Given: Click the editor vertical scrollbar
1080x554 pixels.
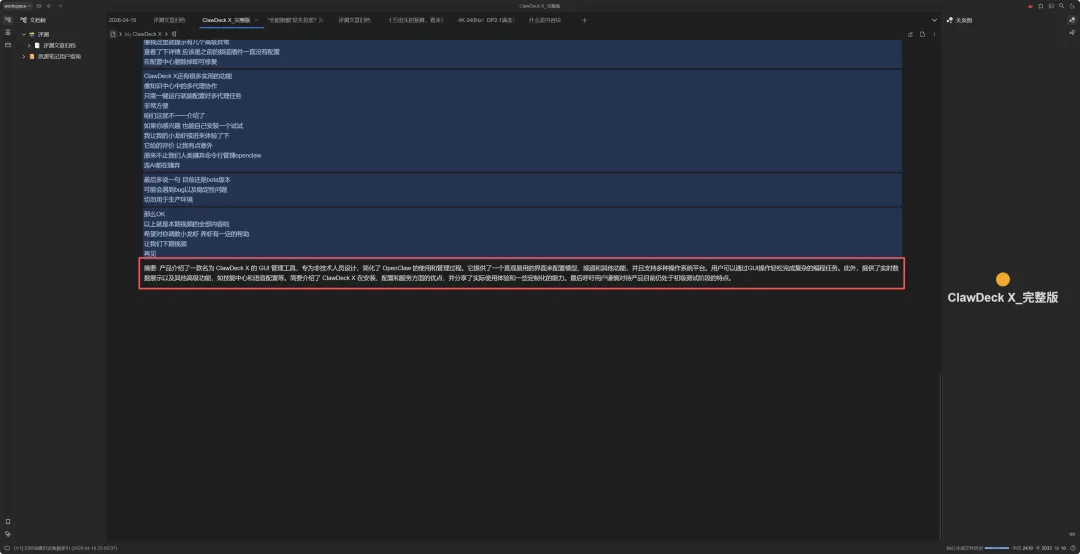Looking at the screenshot, I should (x=940, y=455).
